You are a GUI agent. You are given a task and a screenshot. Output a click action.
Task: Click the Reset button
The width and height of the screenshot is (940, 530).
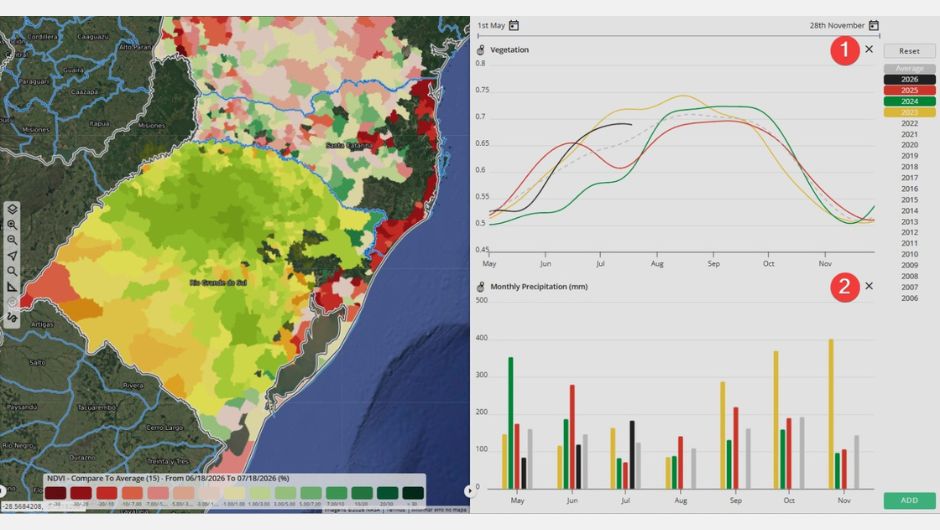click(x=909, y=51)
